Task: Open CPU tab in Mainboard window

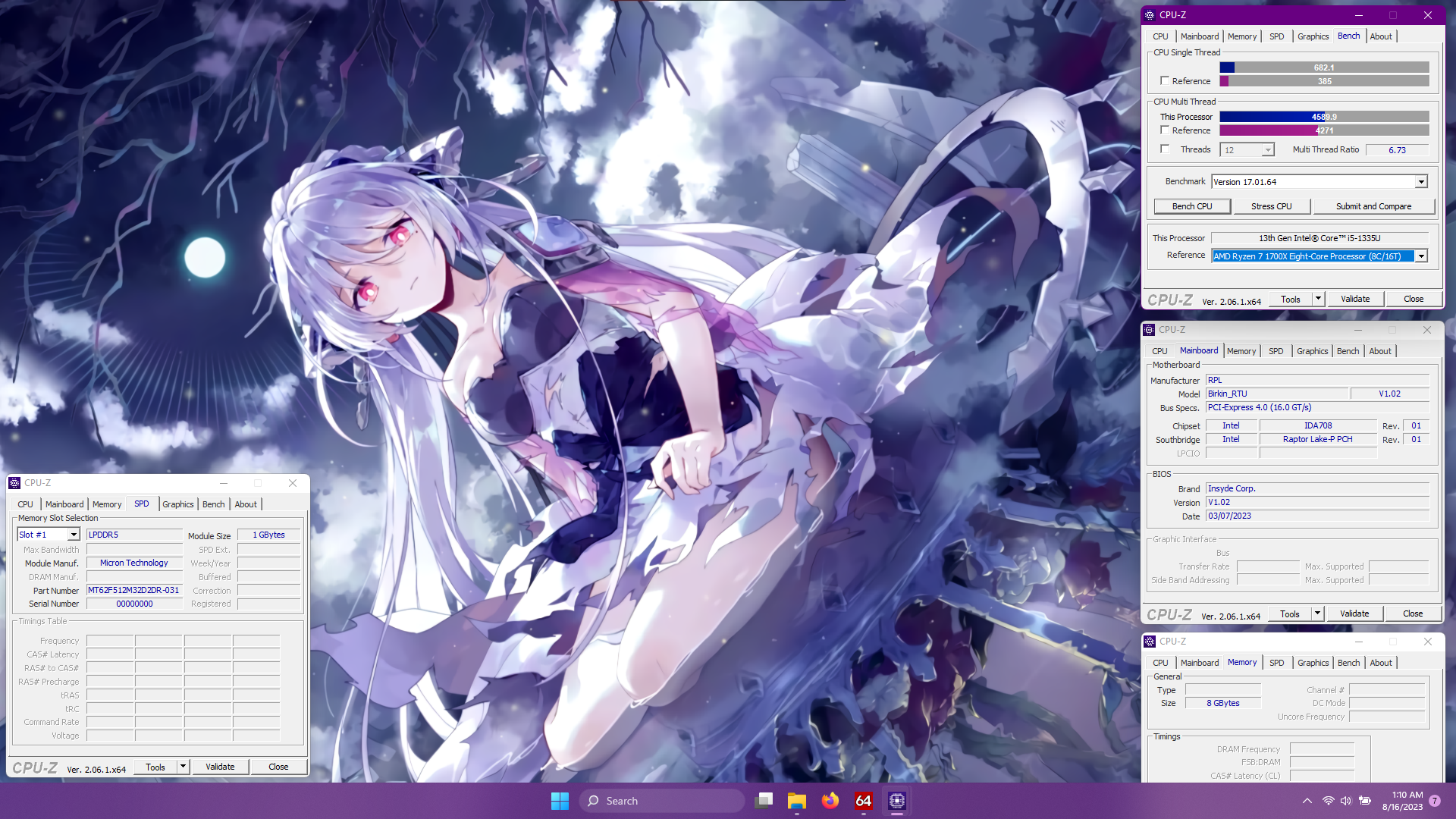Action: (x=1159, y=351)
